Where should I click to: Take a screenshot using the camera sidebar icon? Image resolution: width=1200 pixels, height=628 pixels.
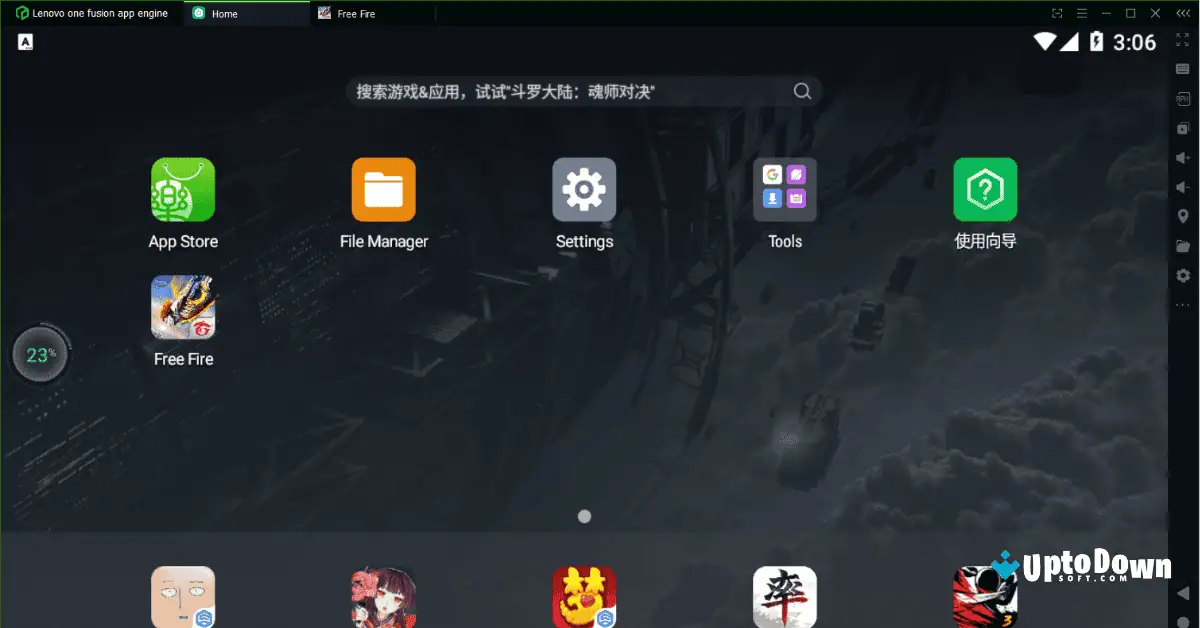point(1183,128)
